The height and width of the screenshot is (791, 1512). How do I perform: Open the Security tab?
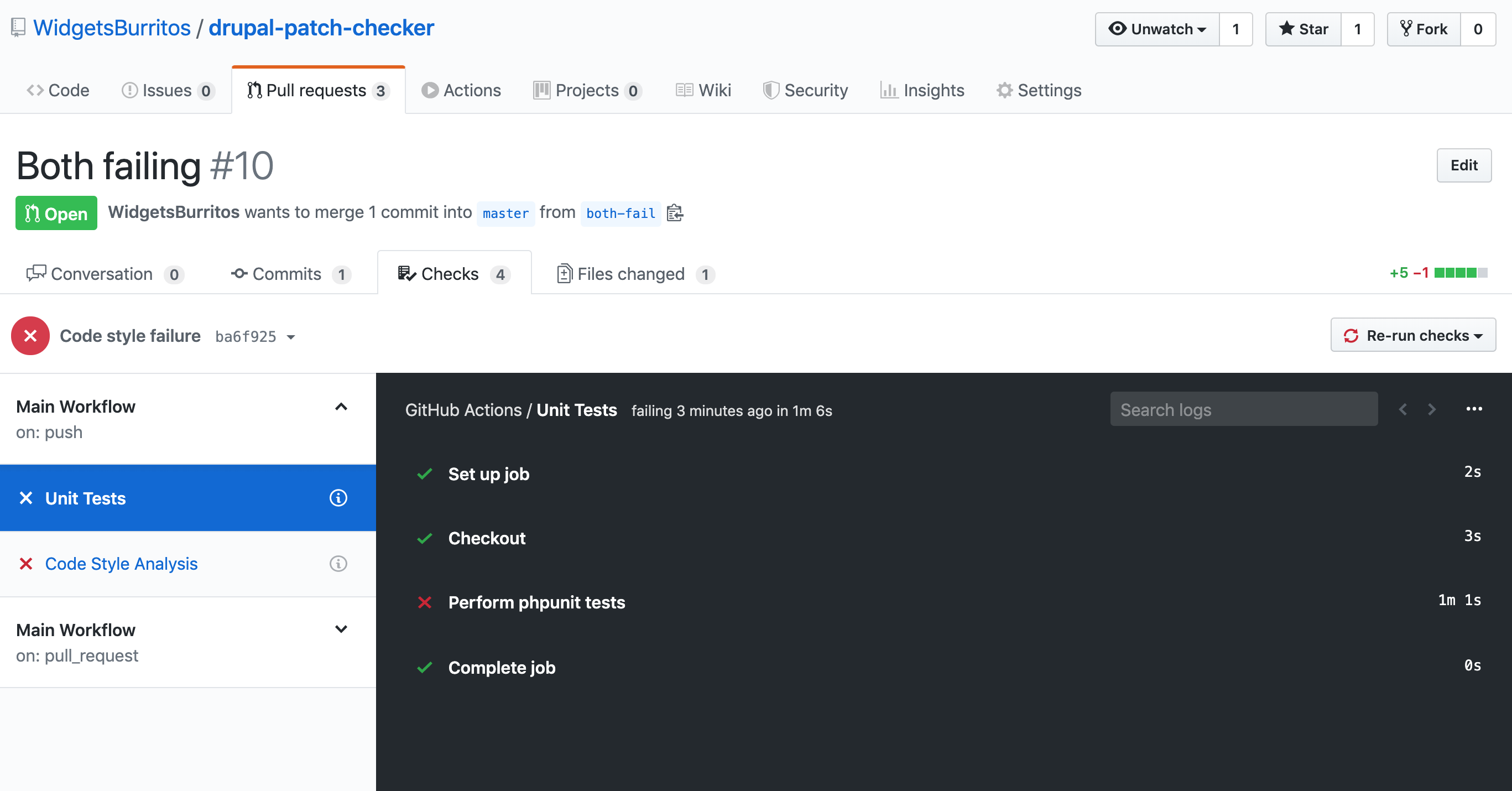tap(805, 90)
